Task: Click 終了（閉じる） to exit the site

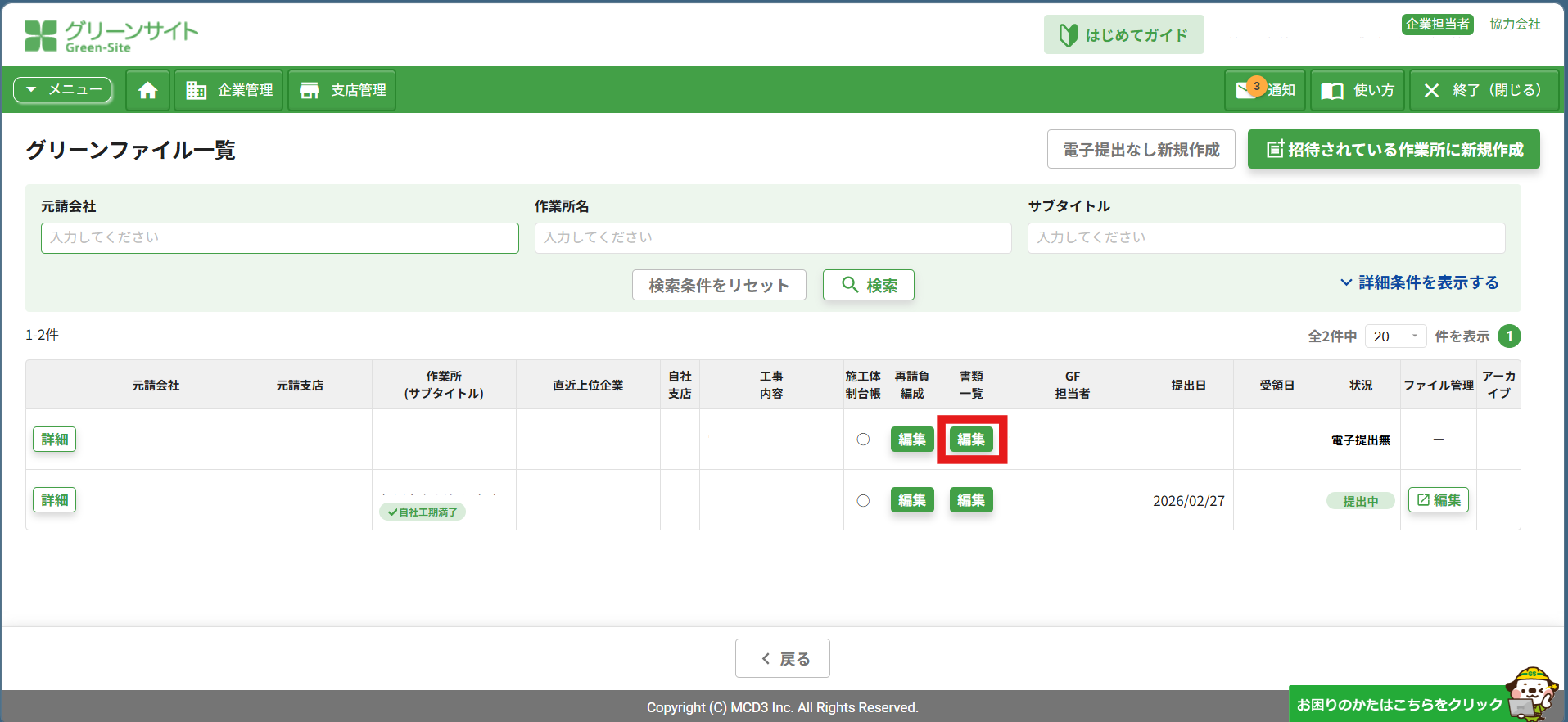Action: [x=1483, y=90]
